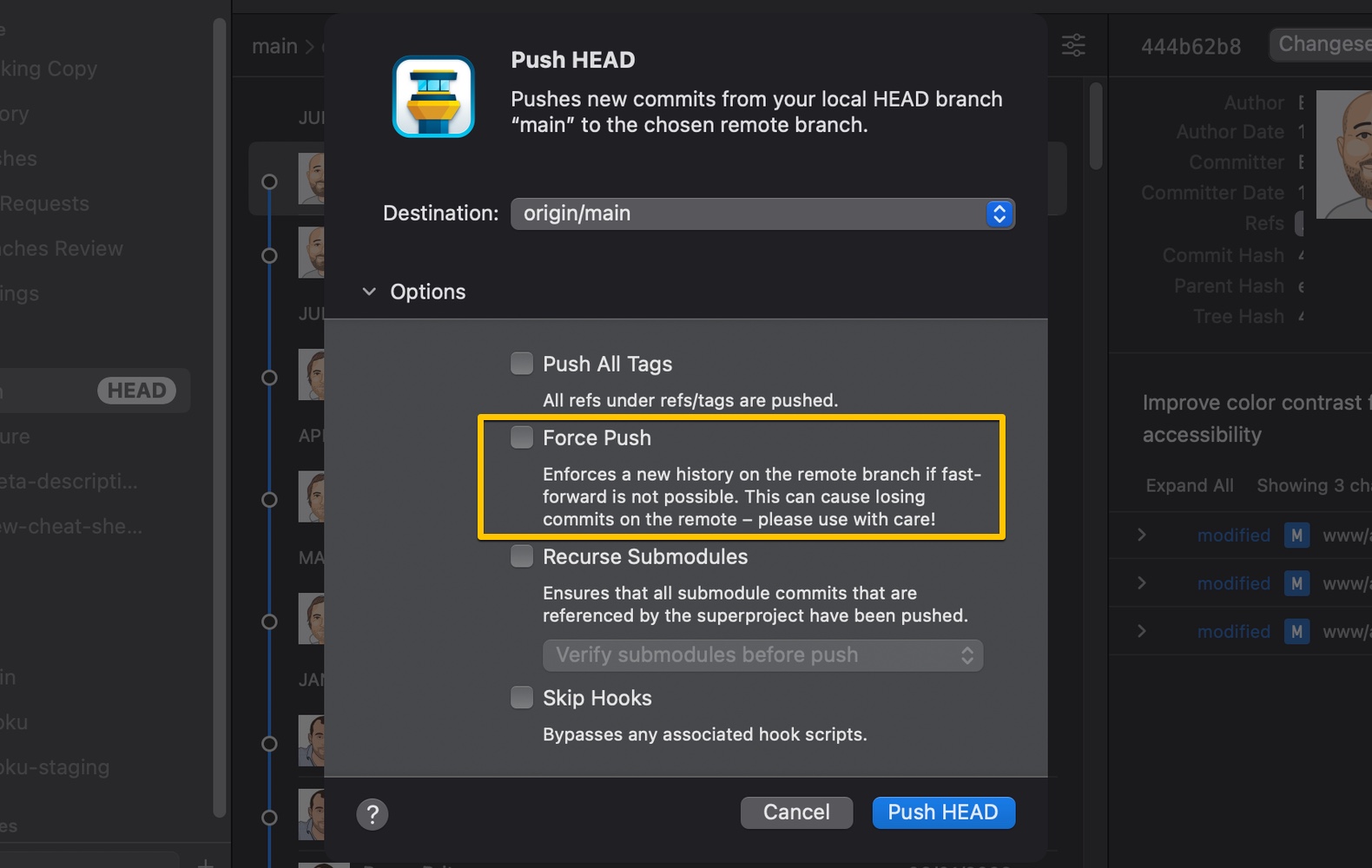Click the filter sliders icon above commit details
Image resolution: width=1372 pixels, height=868 pixels.
1073,45
